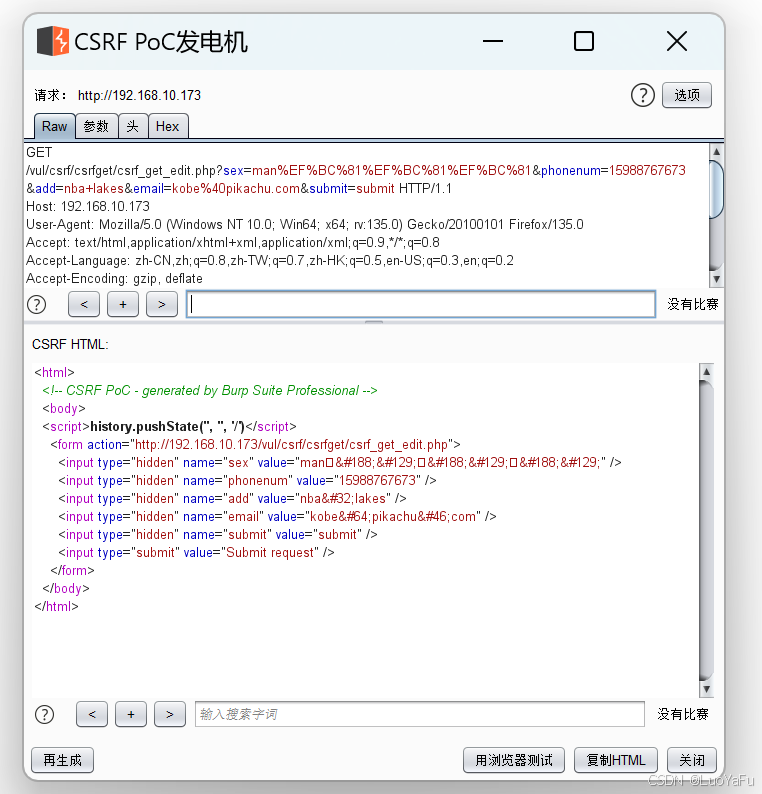This screenshot has width=762, height=794.
Task: Click the hidden input line named 'phonenum'
Action: click(x=248, y=481)
